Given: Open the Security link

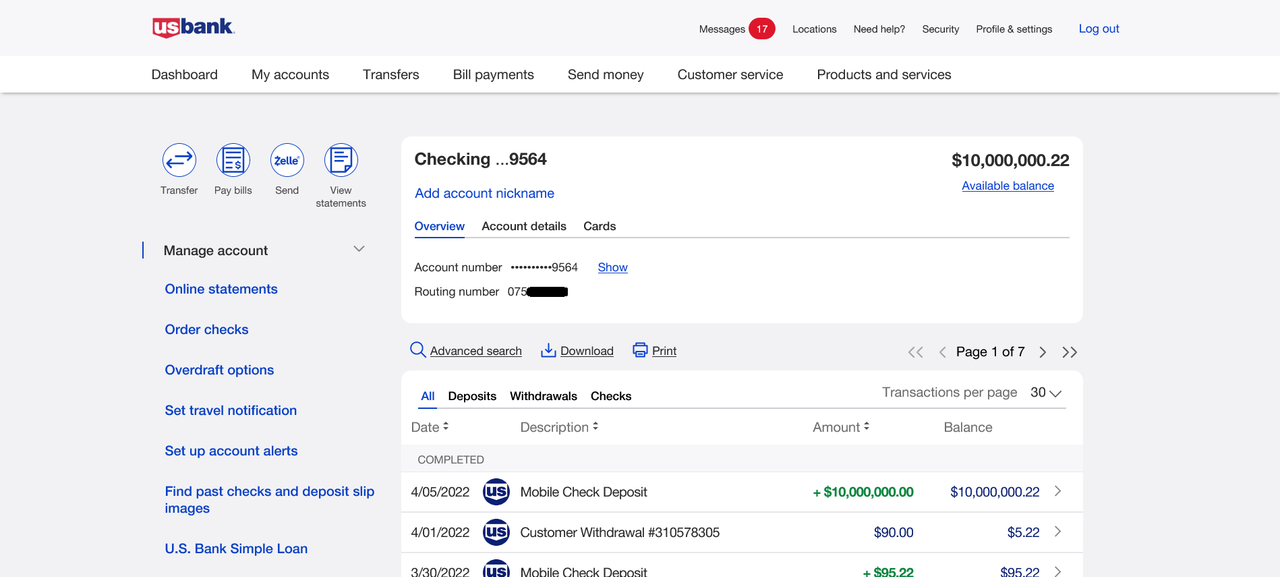Looking at the screenshot, I should tap(940, 29).
